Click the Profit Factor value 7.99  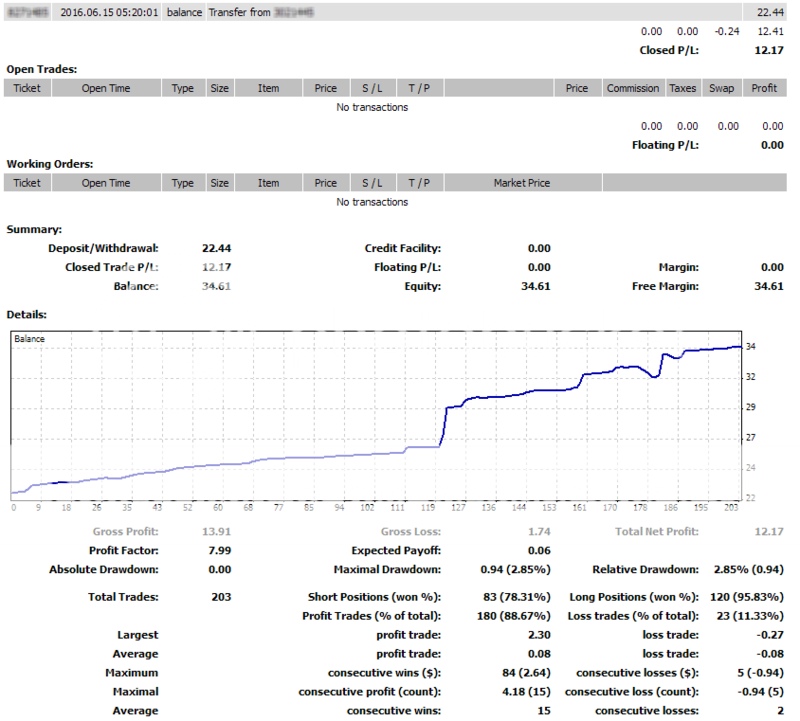[x=219, y=551]
